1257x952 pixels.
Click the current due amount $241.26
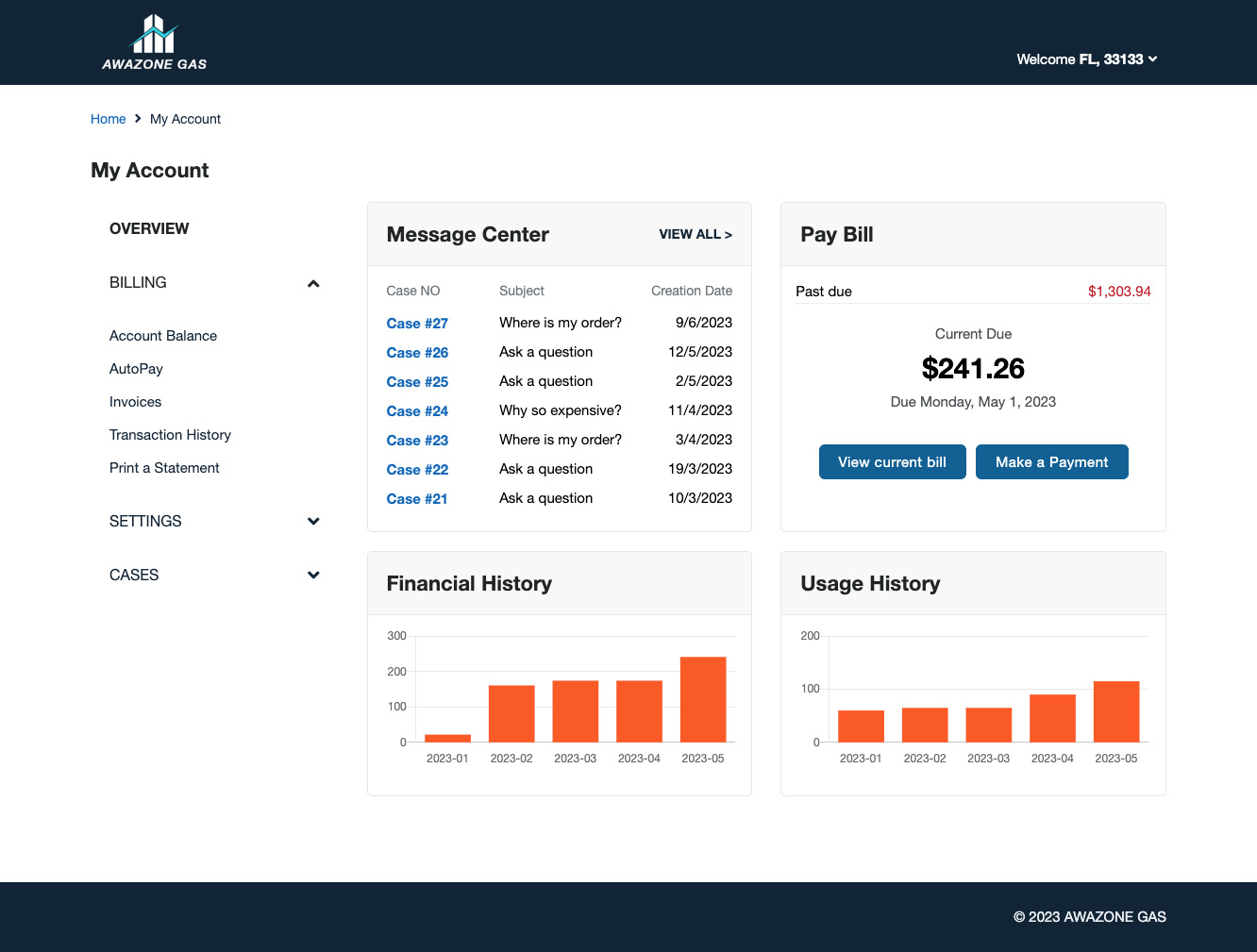tap(973, 369)
